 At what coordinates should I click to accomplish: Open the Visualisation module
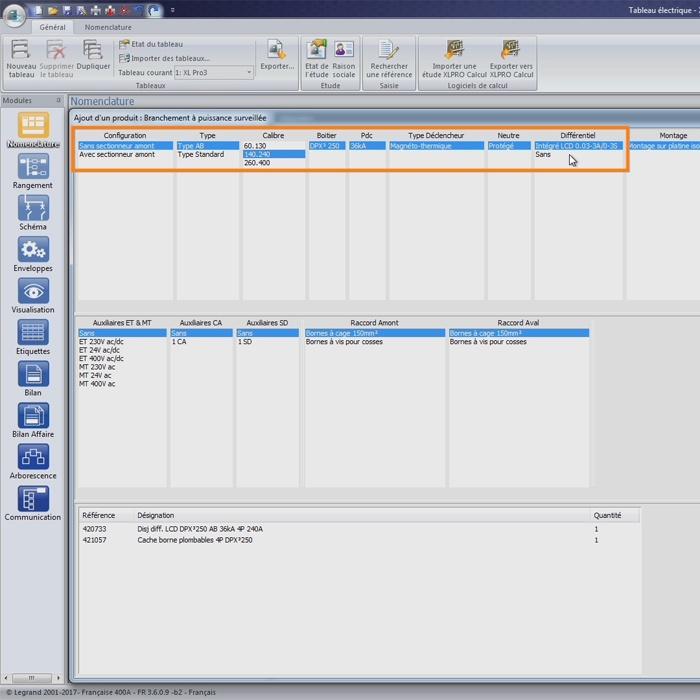[33, 296]
